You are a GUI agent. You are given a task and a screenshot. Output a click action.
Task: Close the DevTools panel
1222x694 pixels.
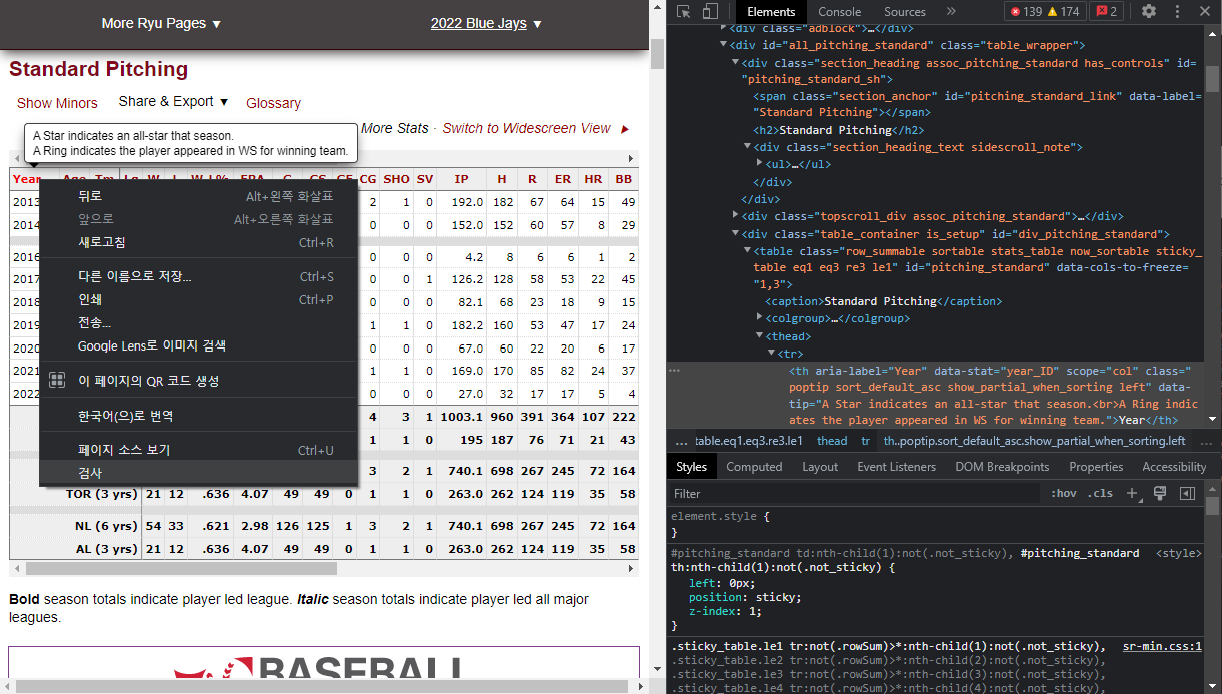click(x=1205, y=12)
